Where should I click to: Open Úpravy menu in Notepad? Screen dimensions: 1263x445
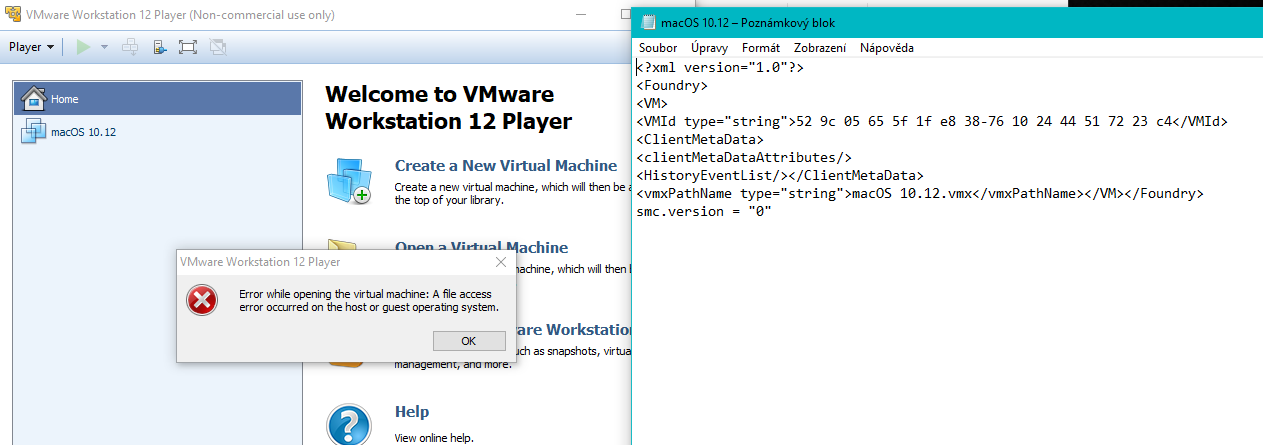click(709, 48)
